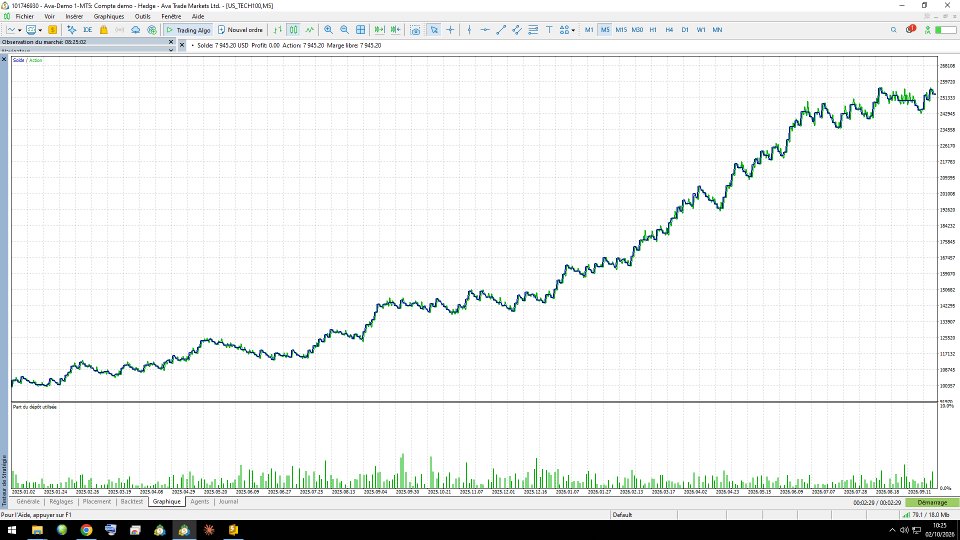
Task: Switch to MN timeframe
Action: pos(717,29)
